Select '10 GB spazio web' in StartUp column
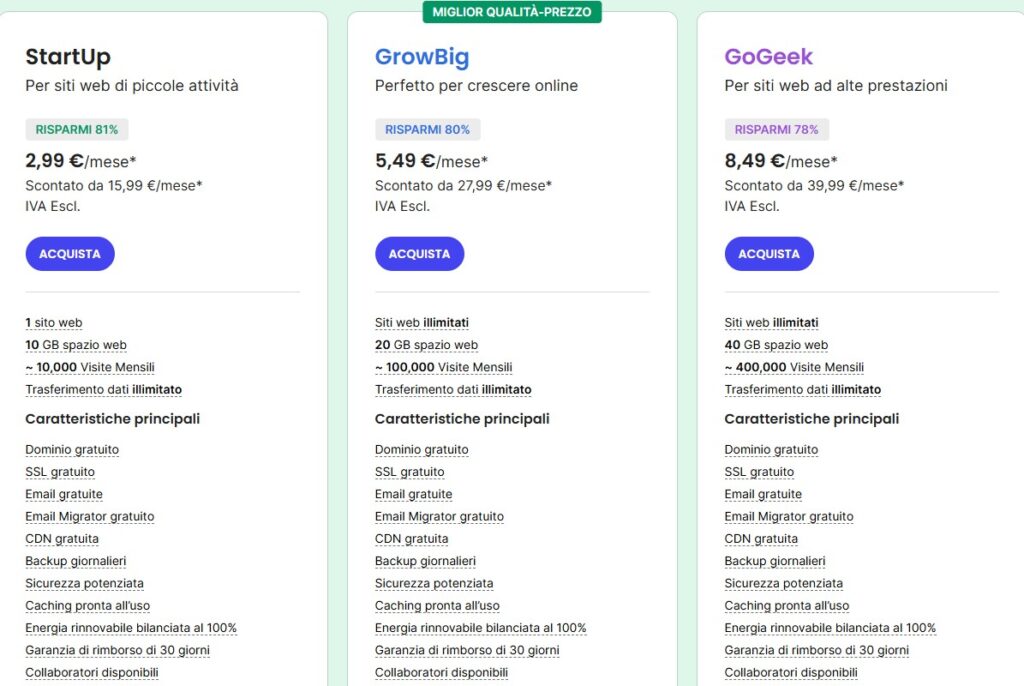This screenshot has width=1024, height=686. point(74,344)
